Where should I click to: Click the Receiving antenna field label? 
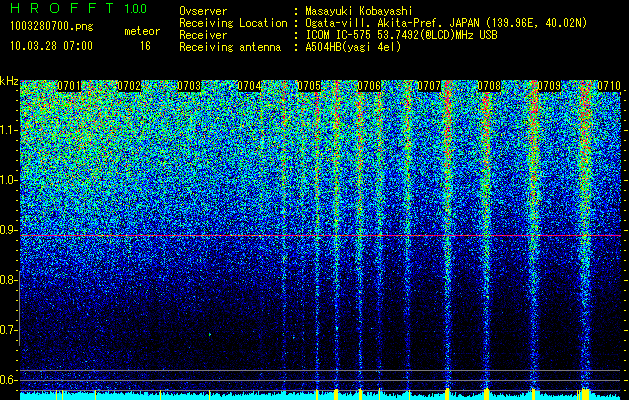click(x=230, y=47)
